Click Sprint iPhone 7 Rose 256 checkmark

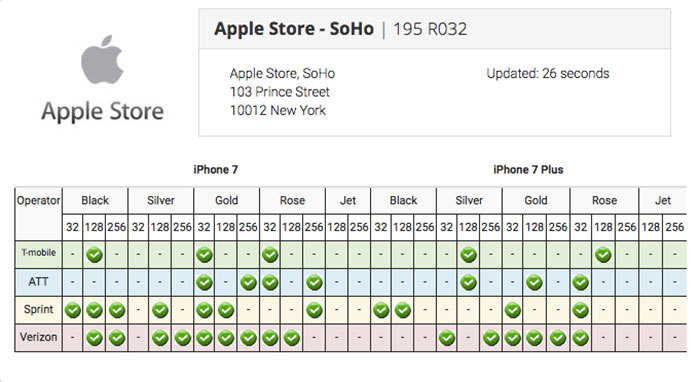pyautogui.click(x=314, y=310)
